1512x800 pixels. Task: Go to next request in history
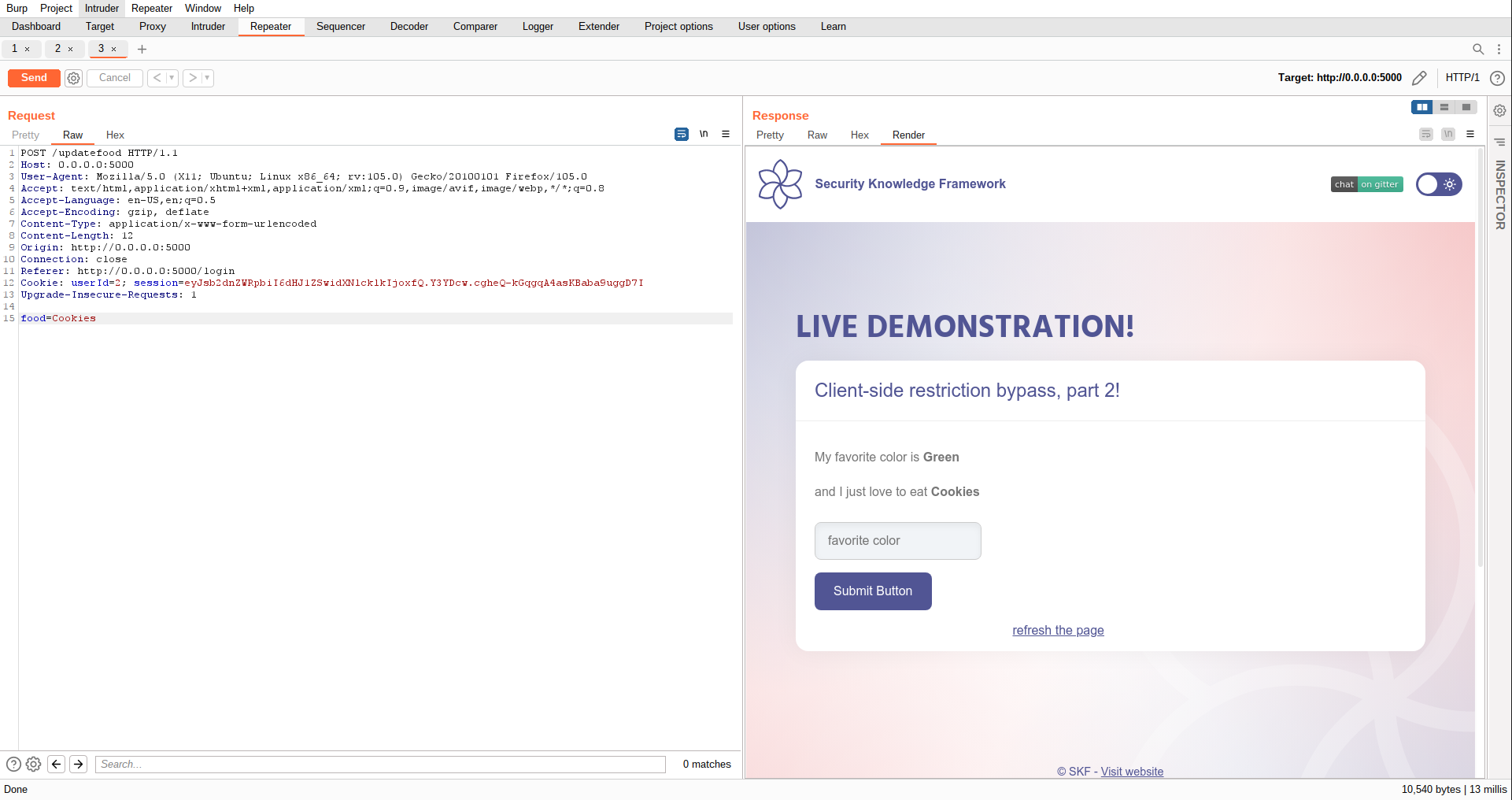click(x=192, y=78)
